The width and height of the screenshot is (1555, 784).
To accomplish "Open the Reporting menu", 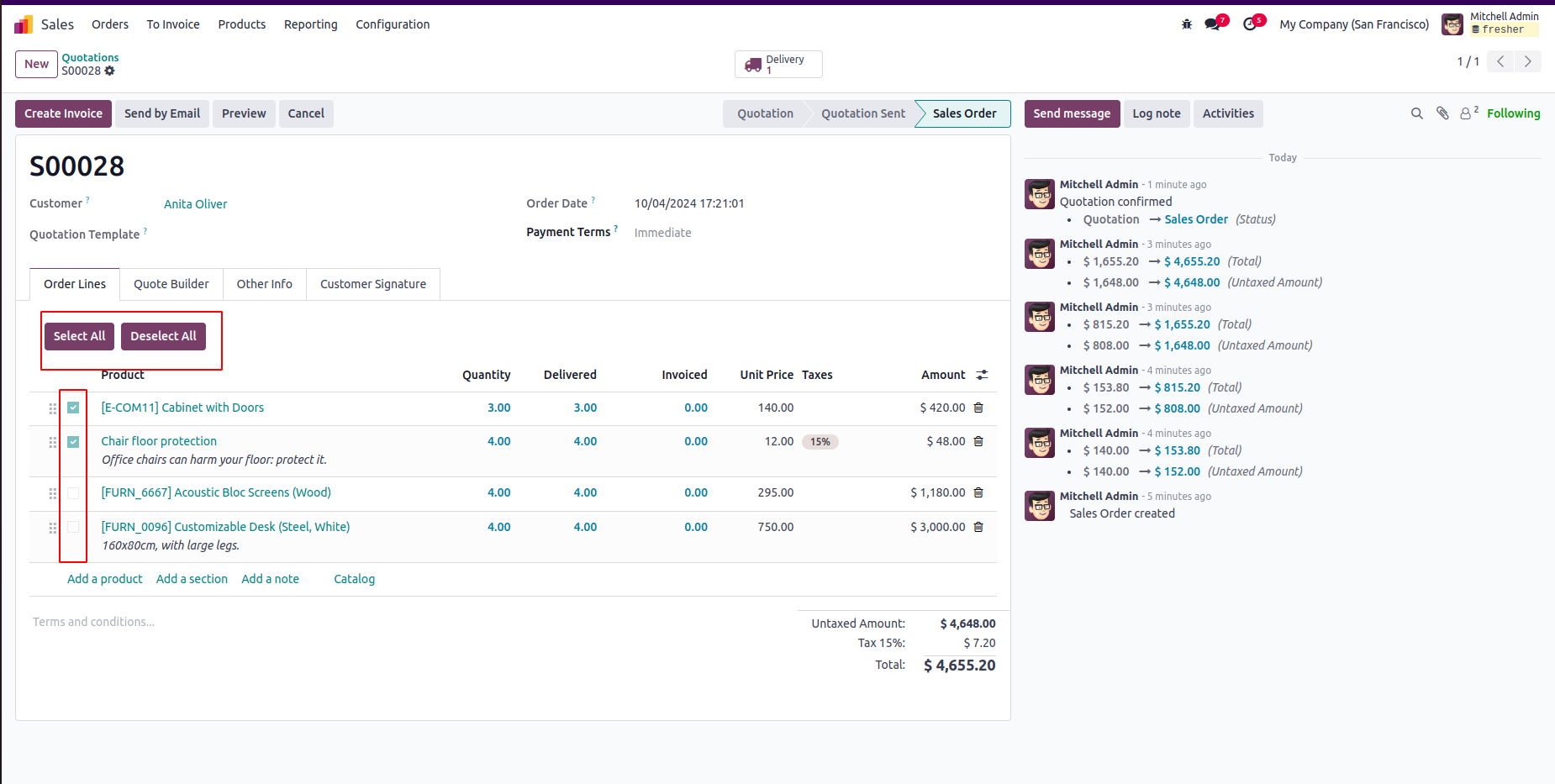I will click(311, 24).
